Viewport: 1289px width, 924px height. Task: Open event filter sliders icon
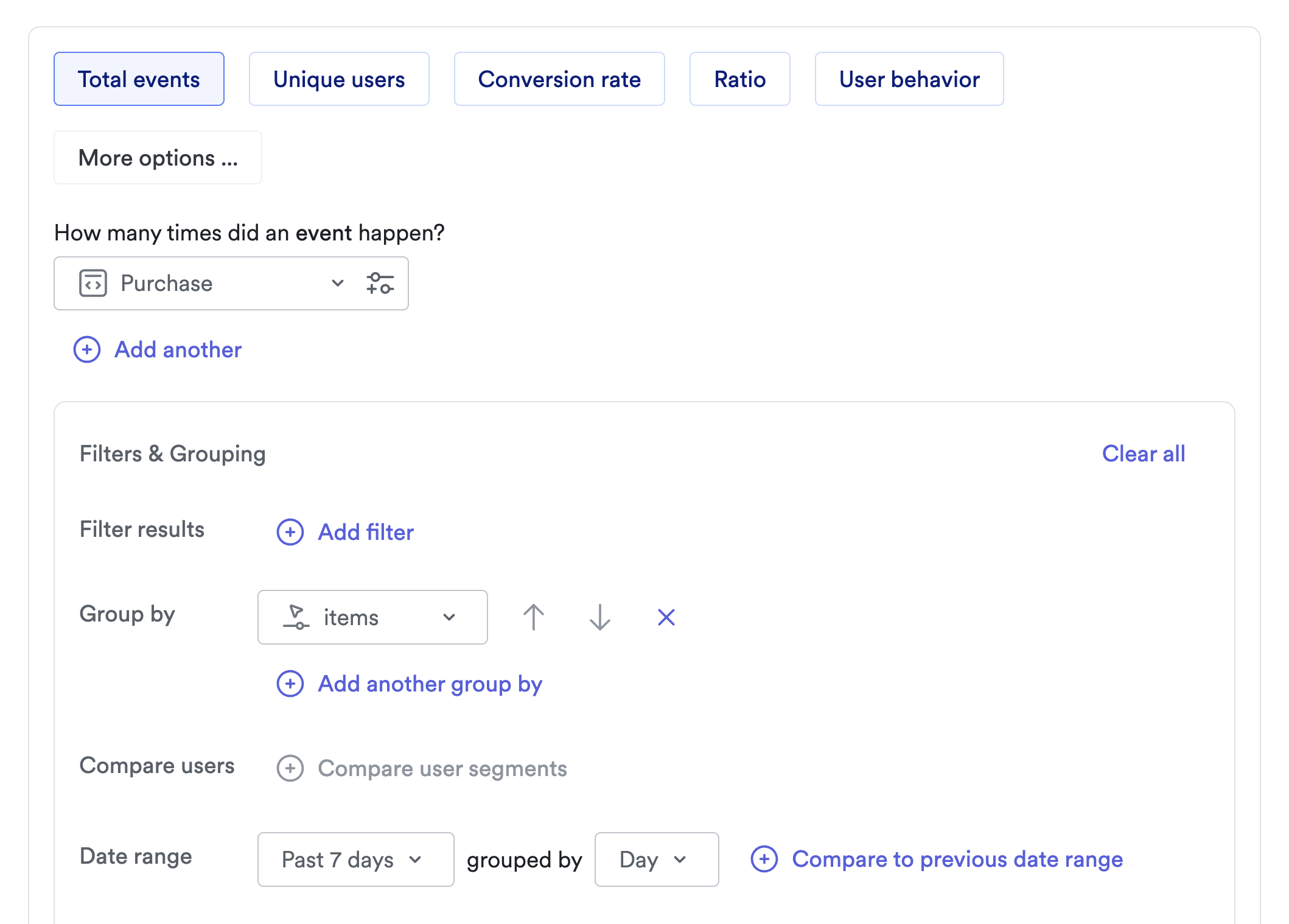[380, 284]
